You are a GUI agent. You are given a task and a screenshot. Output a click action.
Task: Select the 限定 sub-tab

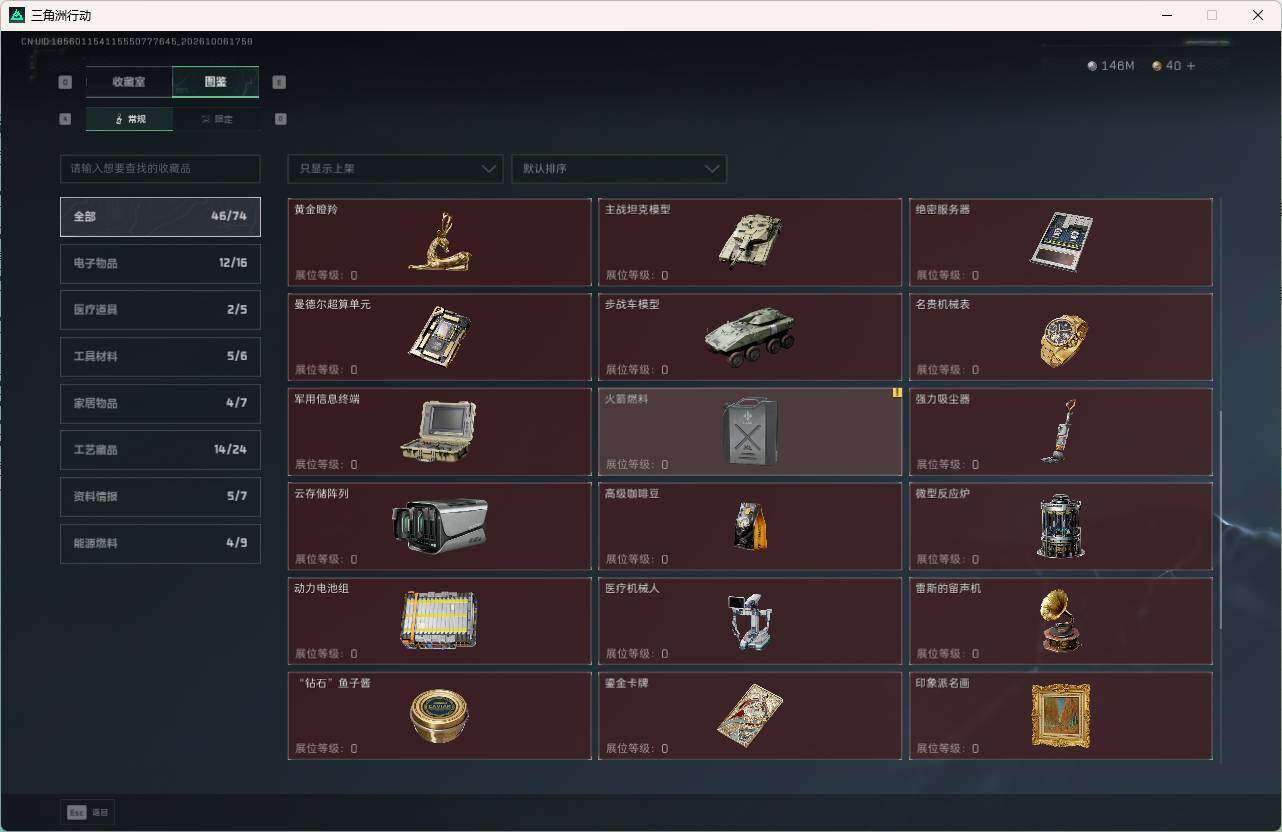coord(216,119)
